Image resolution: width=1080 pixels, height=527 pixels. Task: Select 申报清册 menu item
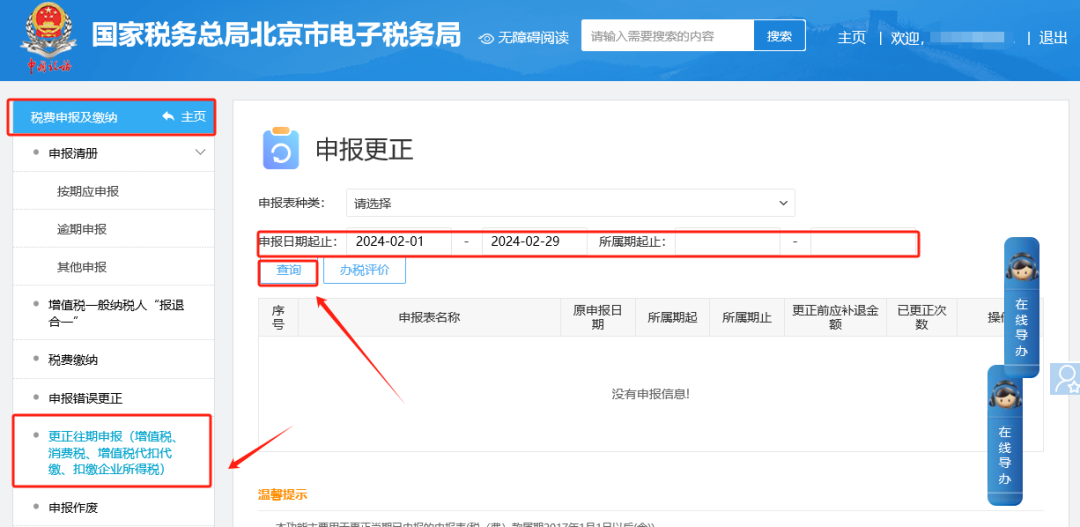point(73,153)
